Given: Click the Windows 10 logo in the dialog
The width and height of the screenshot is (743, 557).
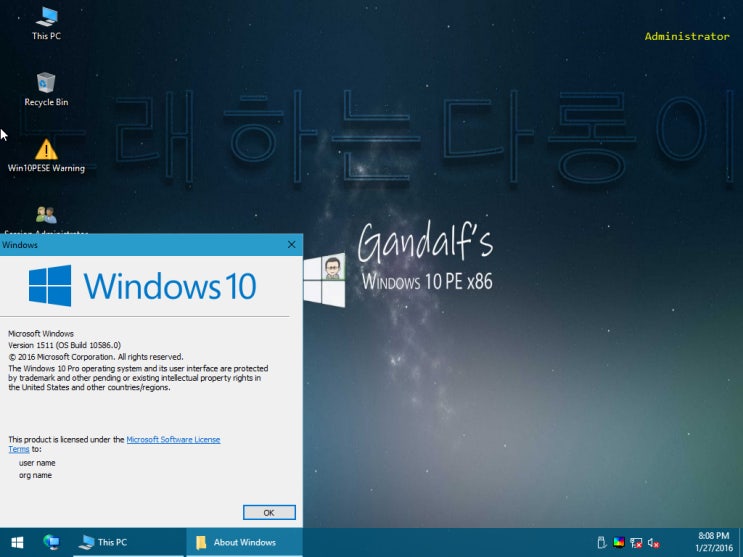Looking at the screenshot, I should (142, 286).
